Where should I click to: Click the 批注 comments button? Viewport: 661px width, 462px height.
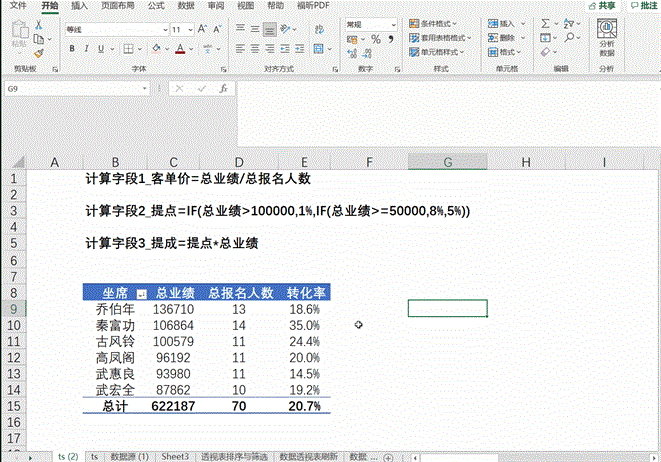640,5
